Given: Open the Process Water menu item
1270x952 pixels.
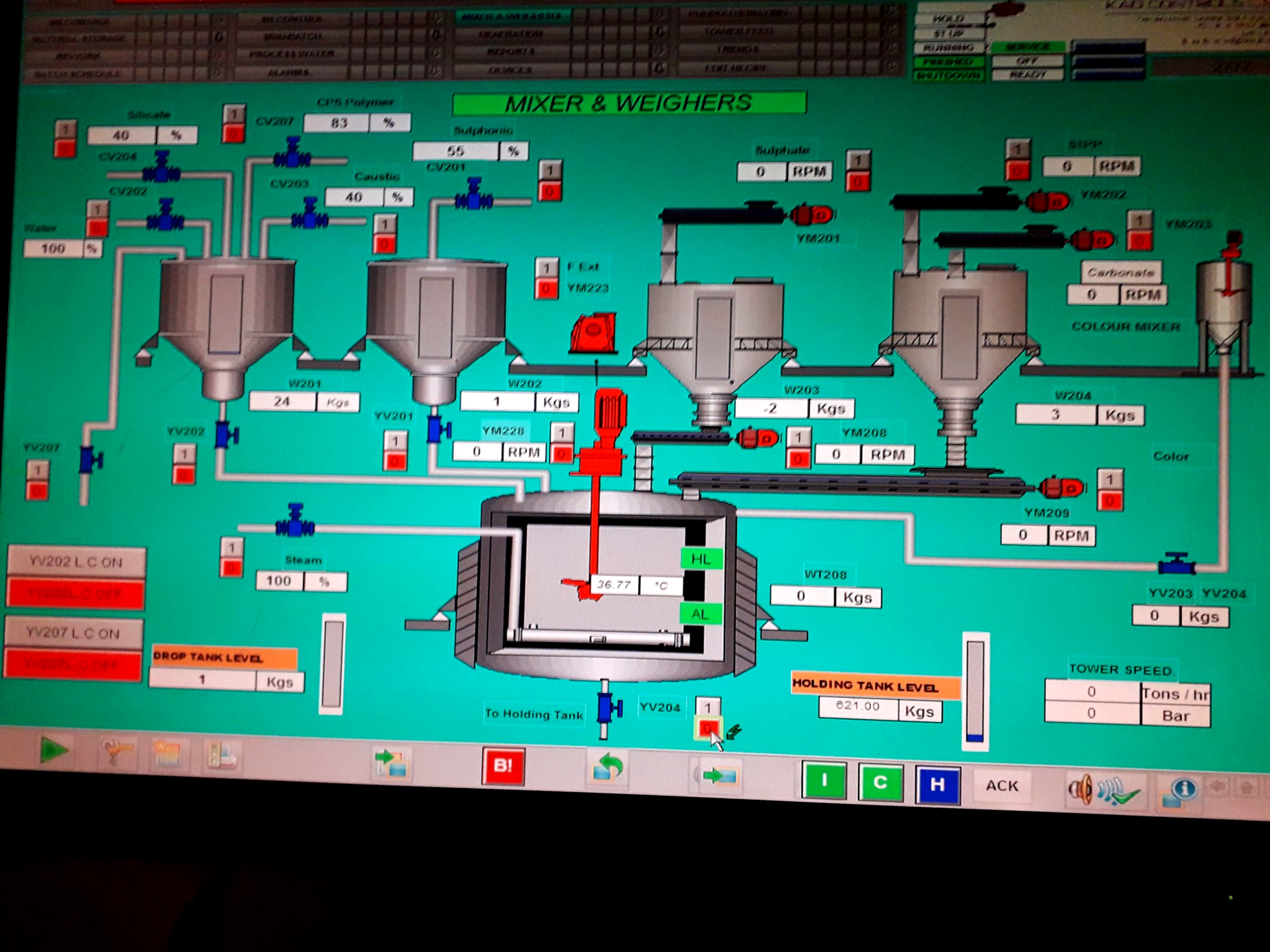Looking at the screenshot, I should pos(291,55).
